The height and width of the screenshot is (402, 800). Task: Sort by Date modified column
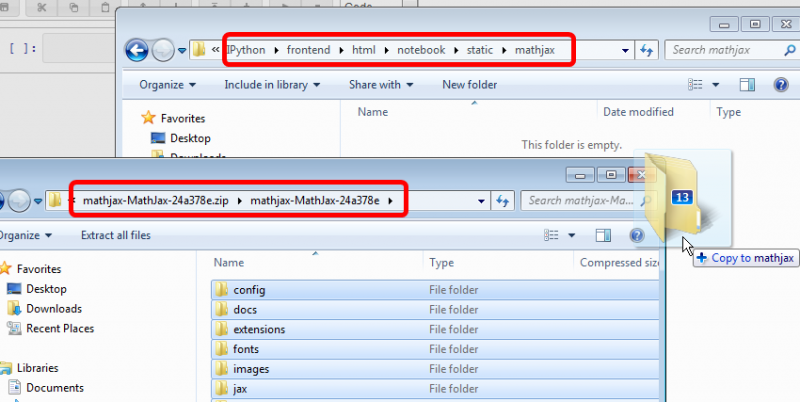(x=638, y=112)
